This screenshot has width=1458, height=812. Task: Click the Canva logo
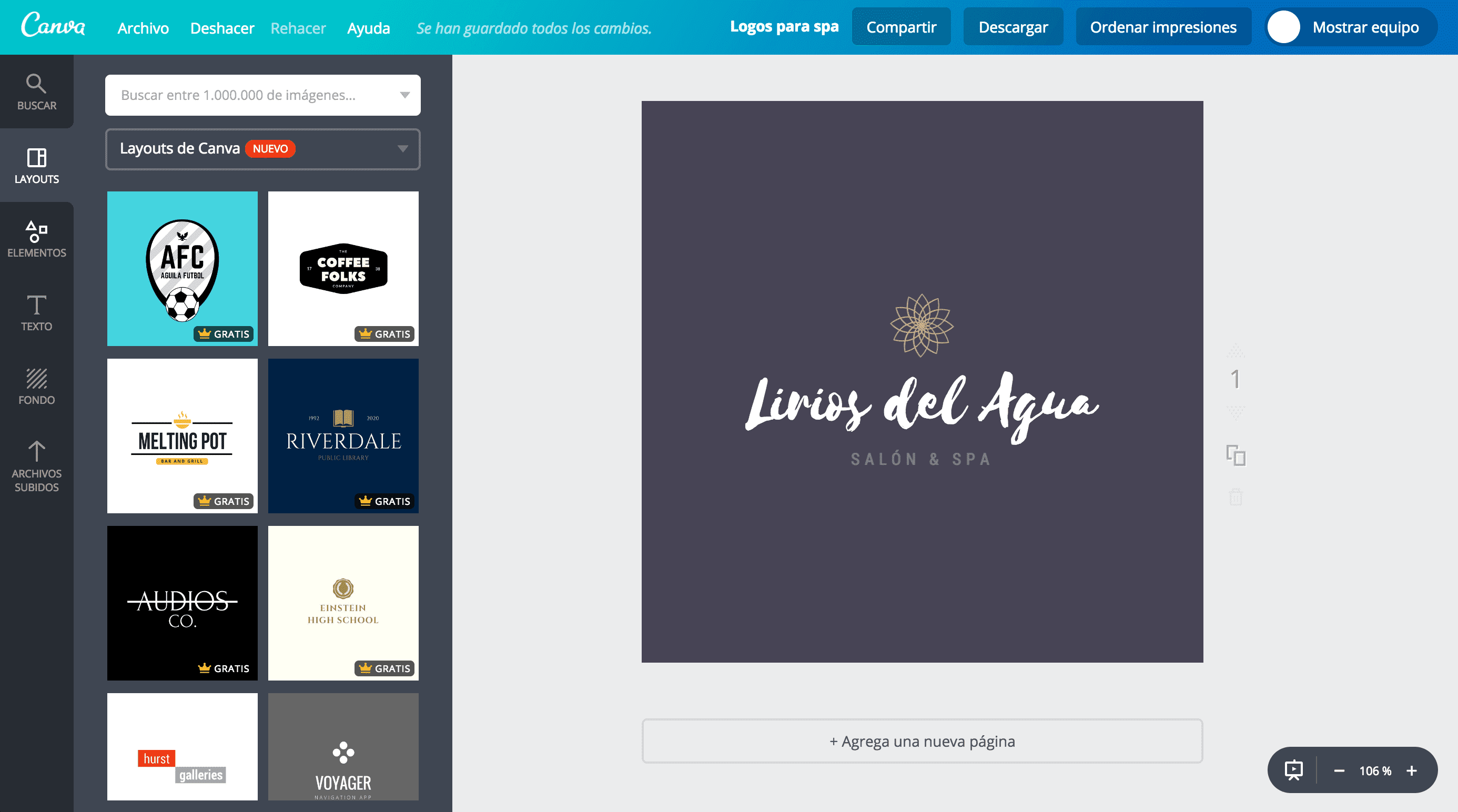pyautogui.click(x=53, y=25)
